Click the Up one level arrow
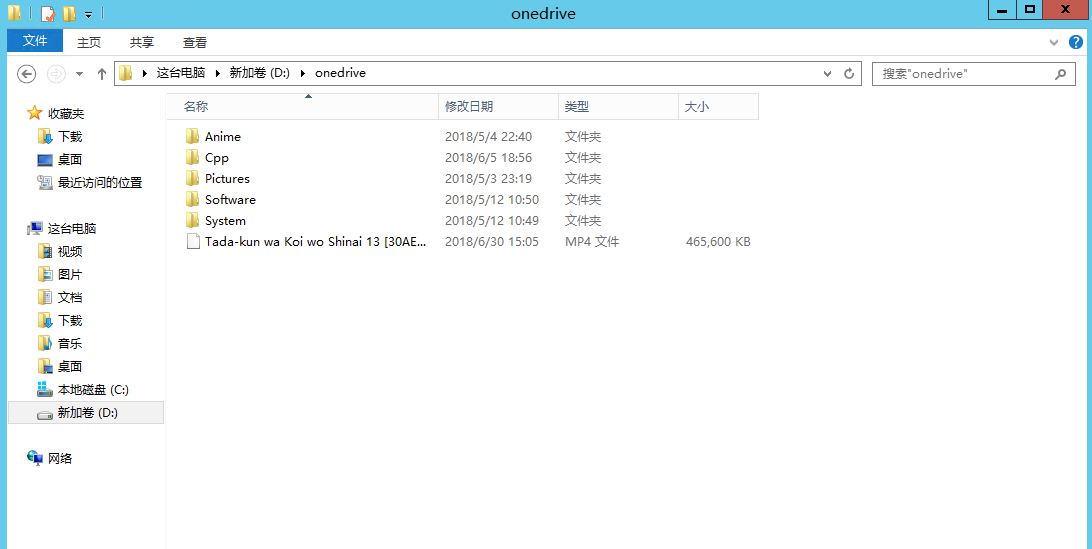Image resolution: width=1092 pixels, height=549 pixels. point(101,74)
